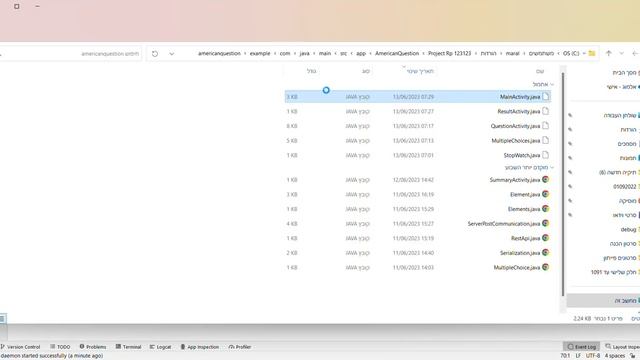The image size is (640, 360).
Task: Click the Serialization.java file icon
Action: click(x=546, y=253)
